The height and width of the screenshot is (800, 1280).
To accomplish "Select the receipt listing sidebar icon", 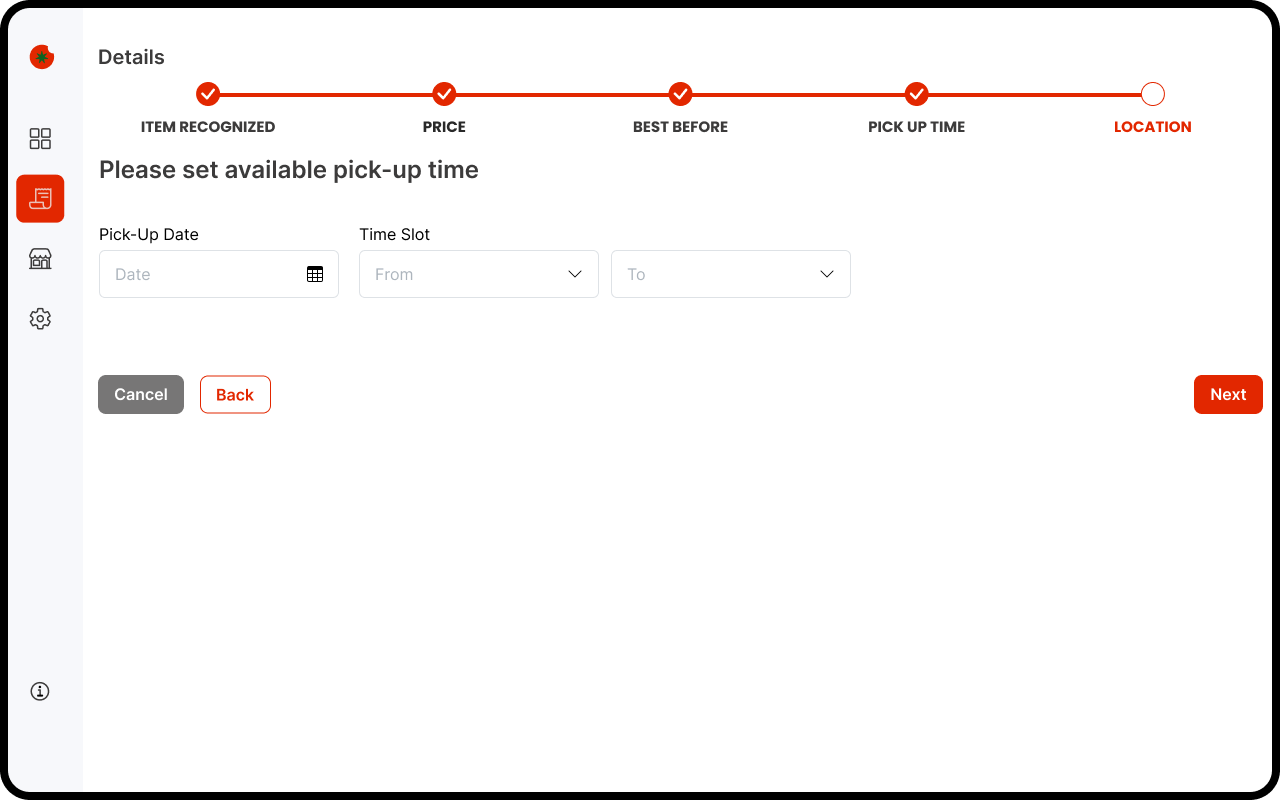I will coord(40,199).
